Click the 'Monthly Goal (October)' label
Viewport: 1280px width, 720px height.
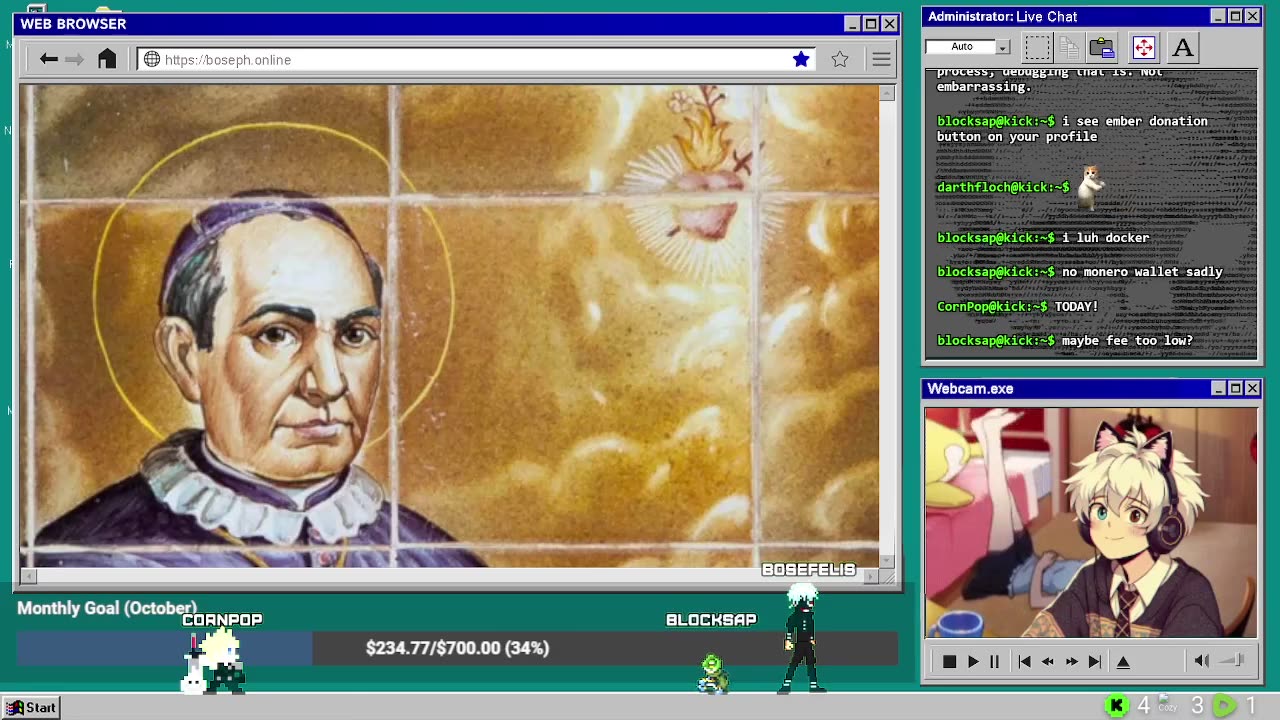pos(107,608)
